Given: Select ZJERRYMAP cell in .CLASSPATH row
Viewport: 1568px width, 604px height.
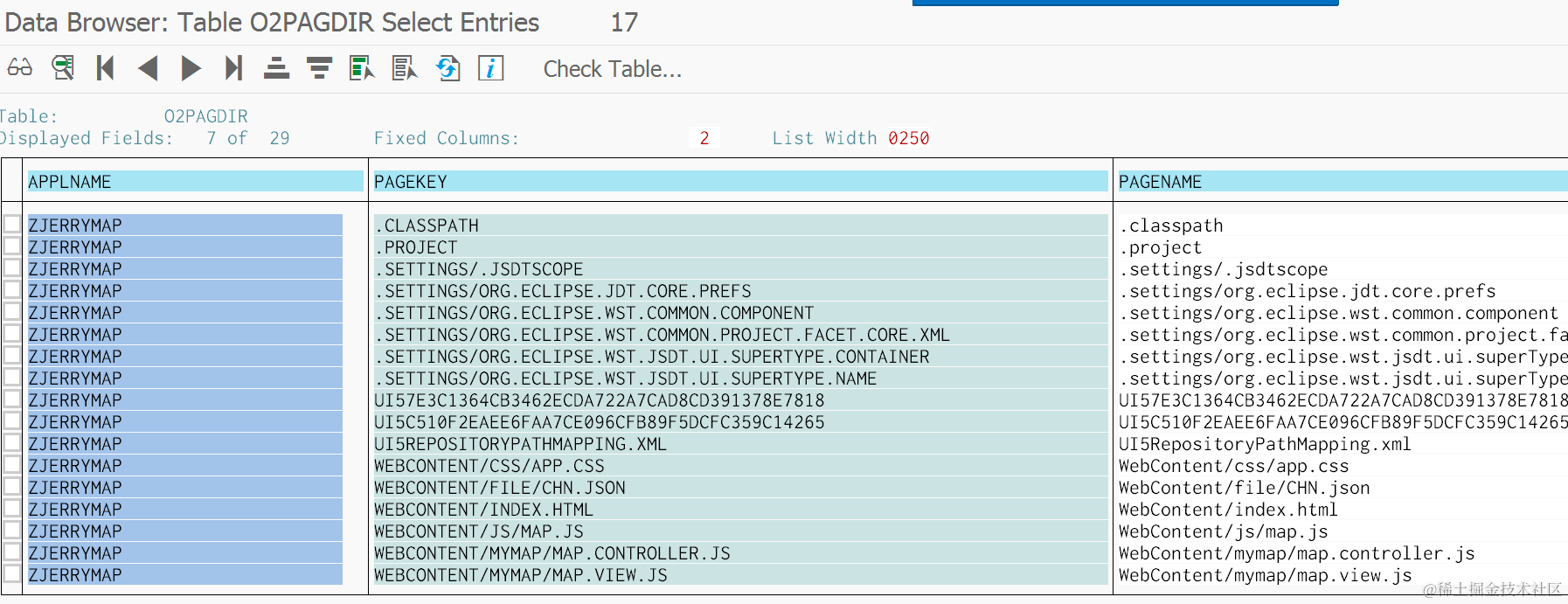Looking at the screenshot, I should pos(185,225).
